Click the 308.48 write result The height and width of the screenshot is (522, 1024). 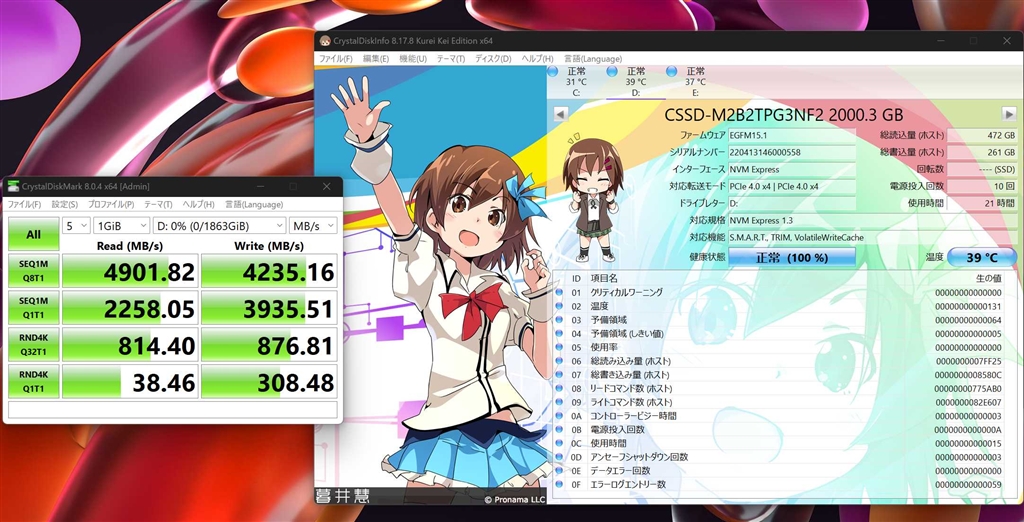click(x=269, y=382)
